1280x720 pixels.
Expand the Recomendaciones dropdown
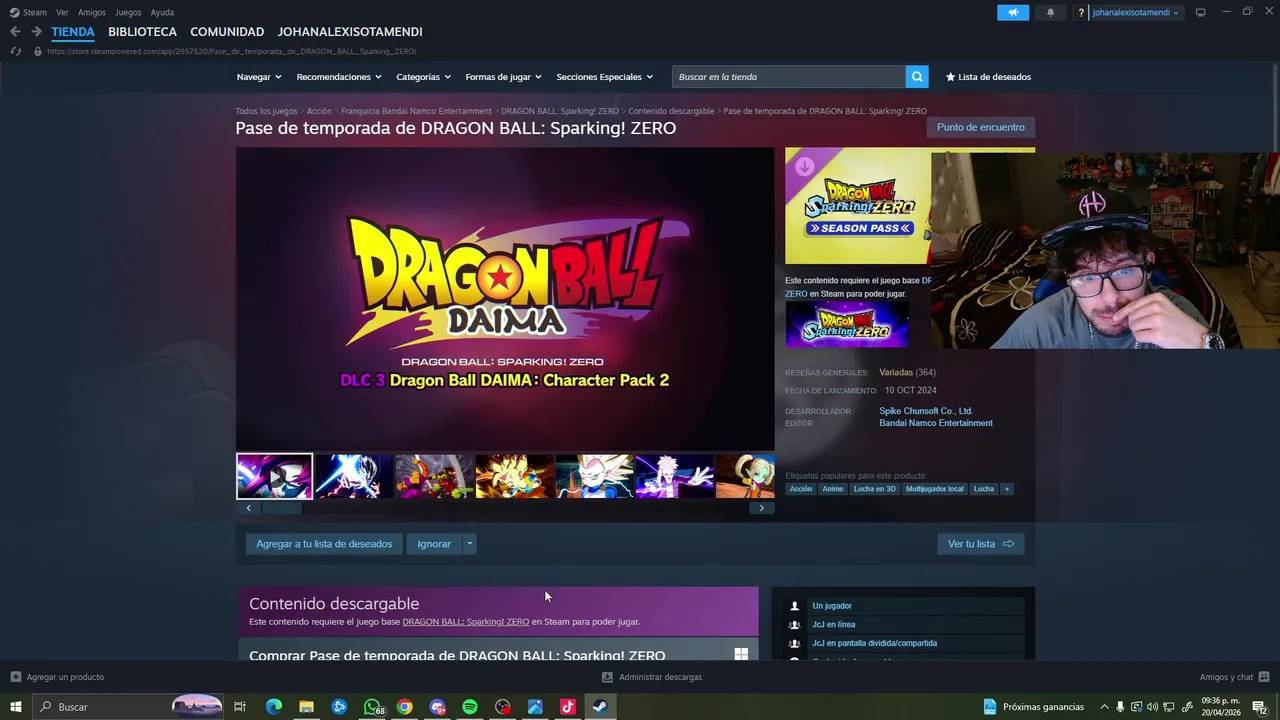pos(339,77)
